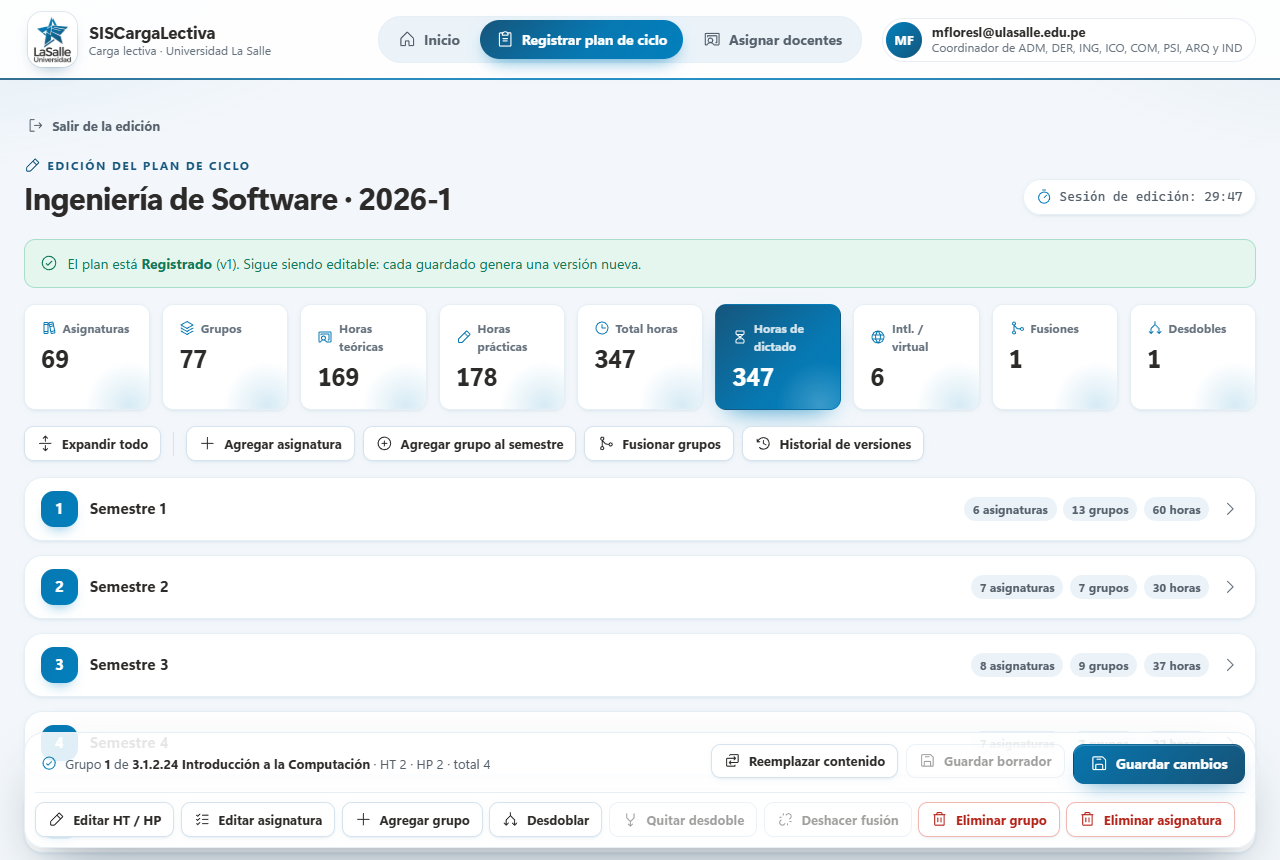Image resolution: width=1280 pixels, height=860 pixels.
Task: Click the number 3 badge on Semestre 3
Action: pyautogui.click(x=59, y=665)
